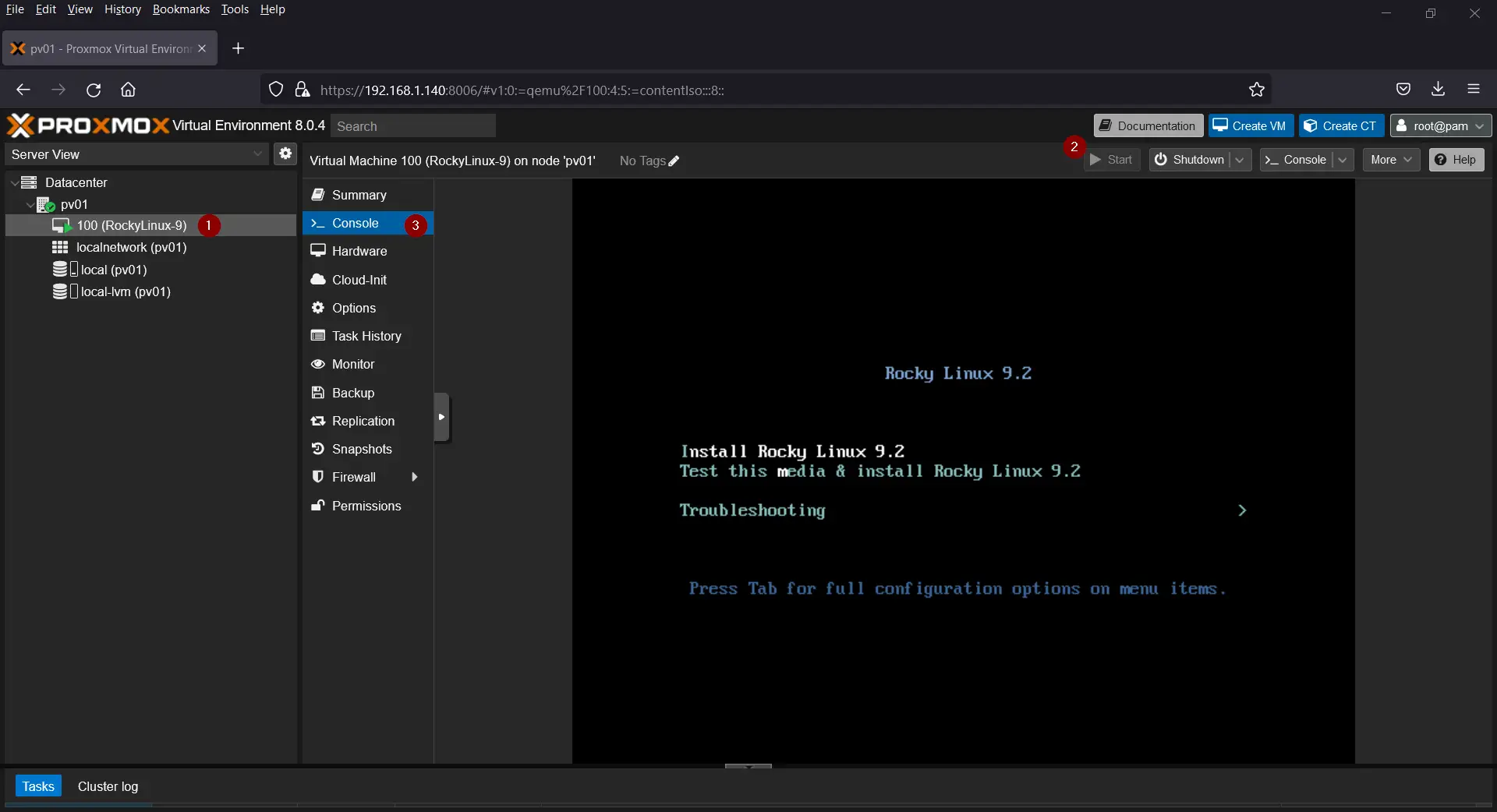Open Cloud-Init settings
This screenshot has width=1497, height=812.
pyautogui.click(x=367, y=280)
